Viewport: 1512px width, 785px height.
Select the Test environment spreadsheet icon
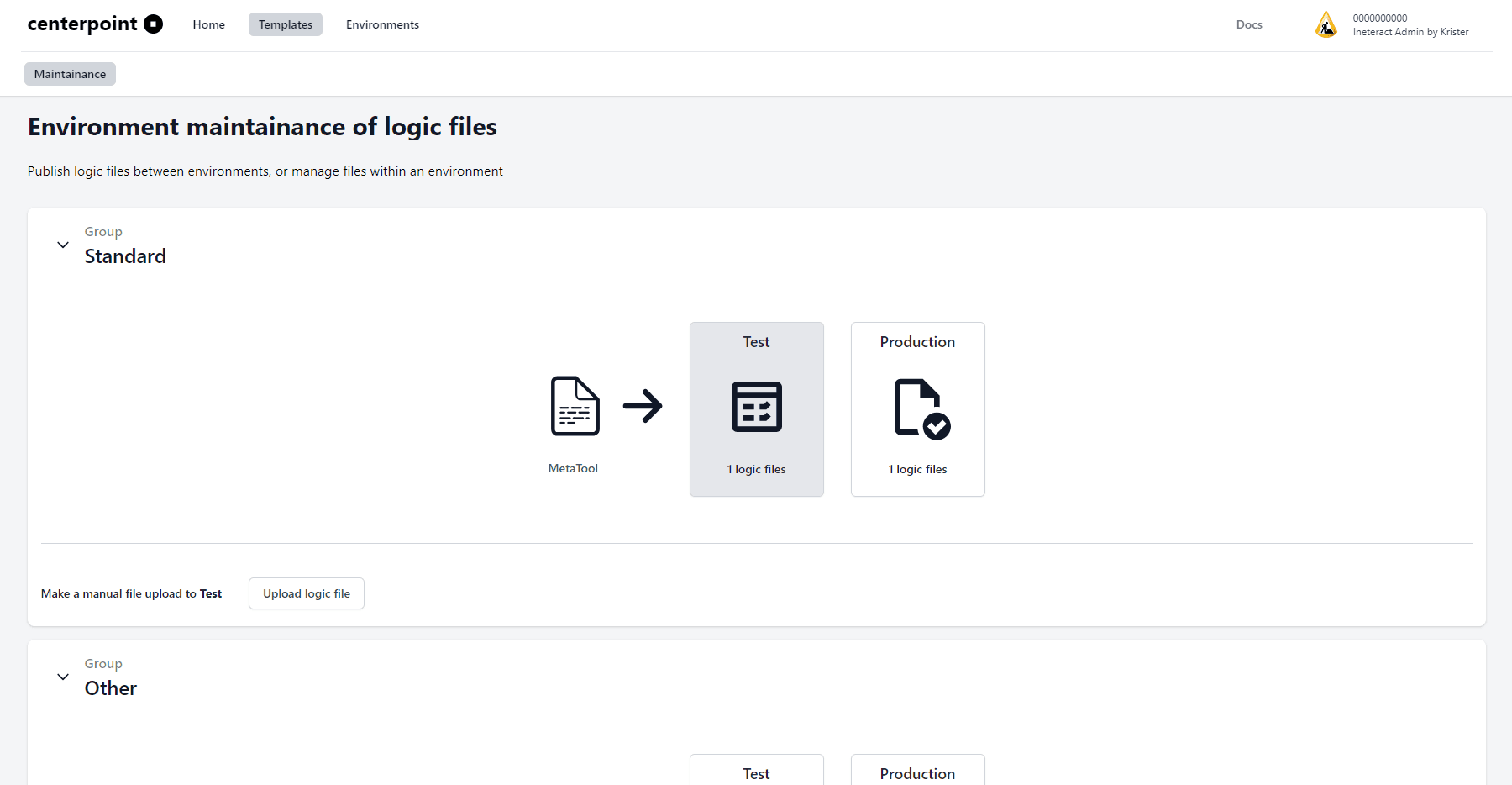756,407
